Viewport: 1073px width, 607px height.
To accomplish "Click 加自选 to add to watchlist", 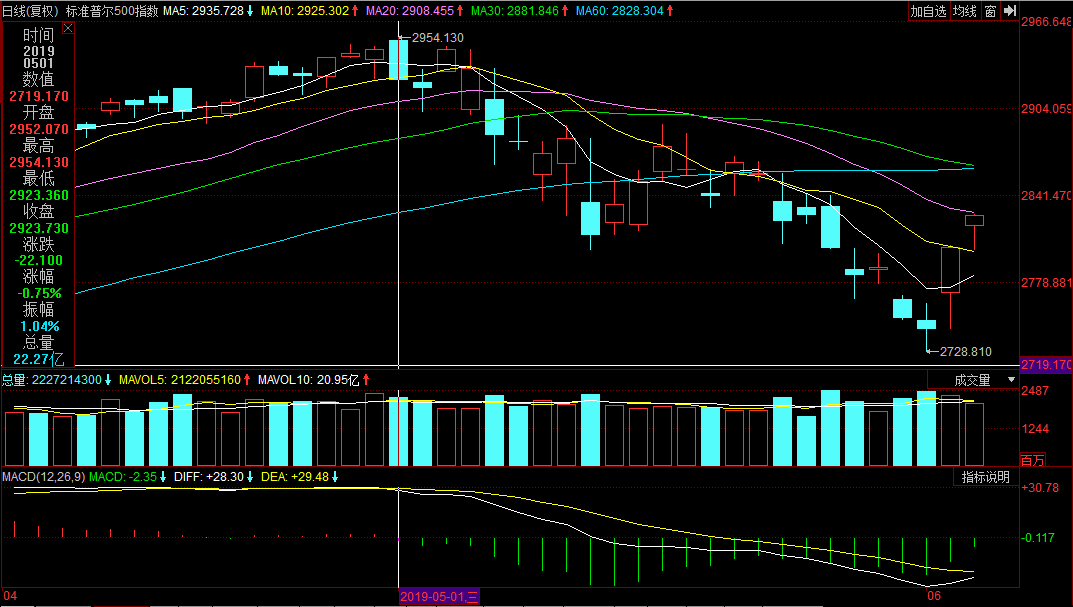I will point(928,11).
